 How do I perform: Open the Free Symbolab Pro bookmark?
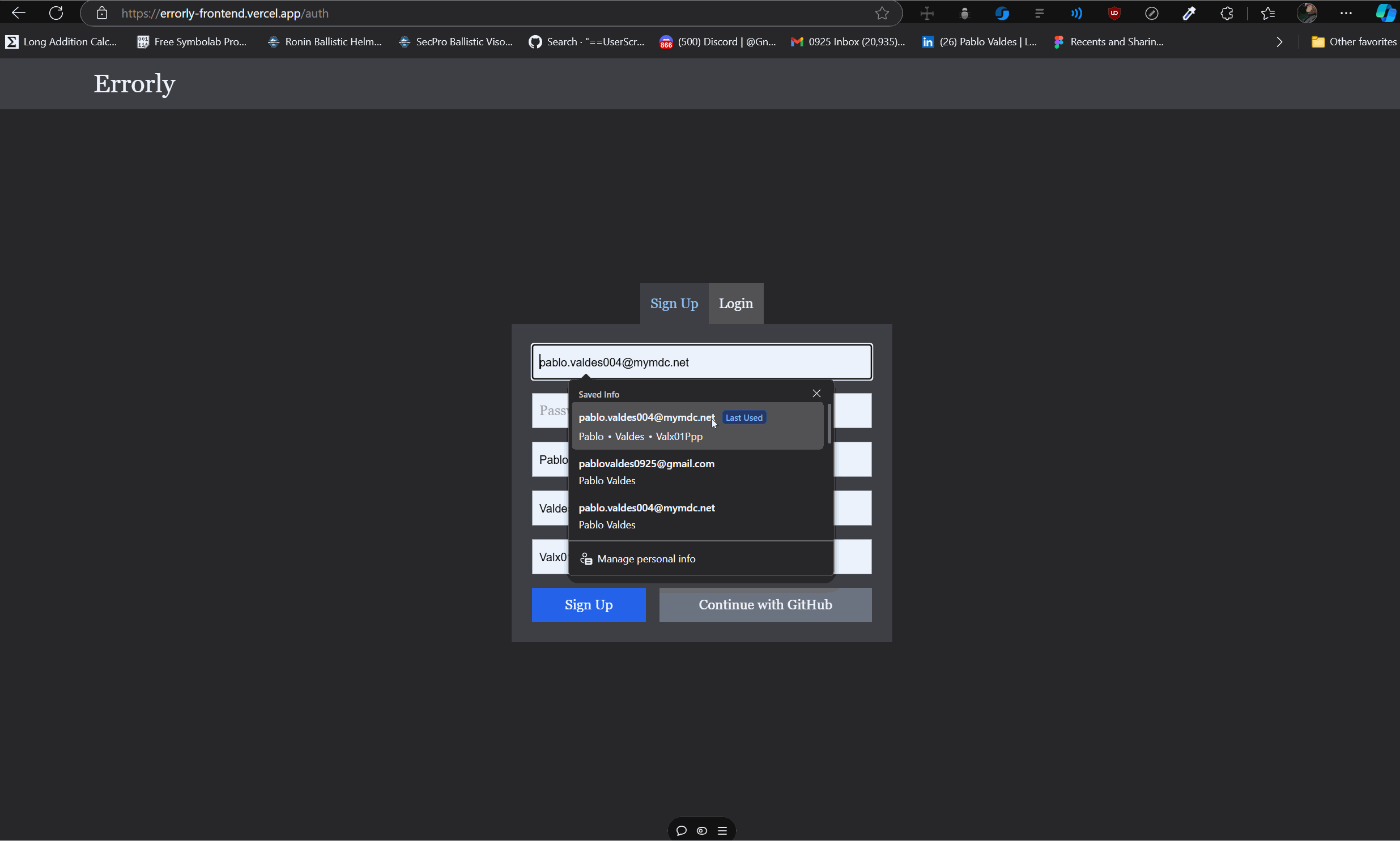coord(192,41)
